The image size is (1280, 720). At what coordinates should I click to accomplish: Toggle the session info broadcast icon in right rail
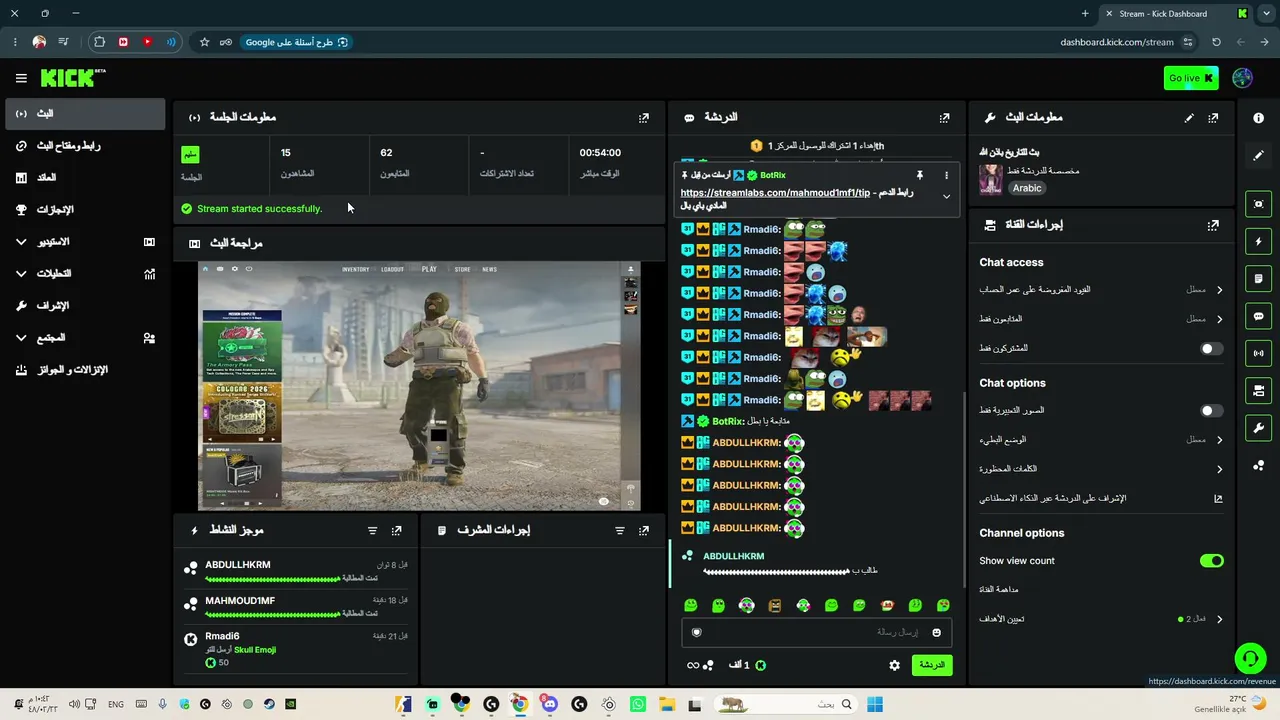pos(1258,353)
